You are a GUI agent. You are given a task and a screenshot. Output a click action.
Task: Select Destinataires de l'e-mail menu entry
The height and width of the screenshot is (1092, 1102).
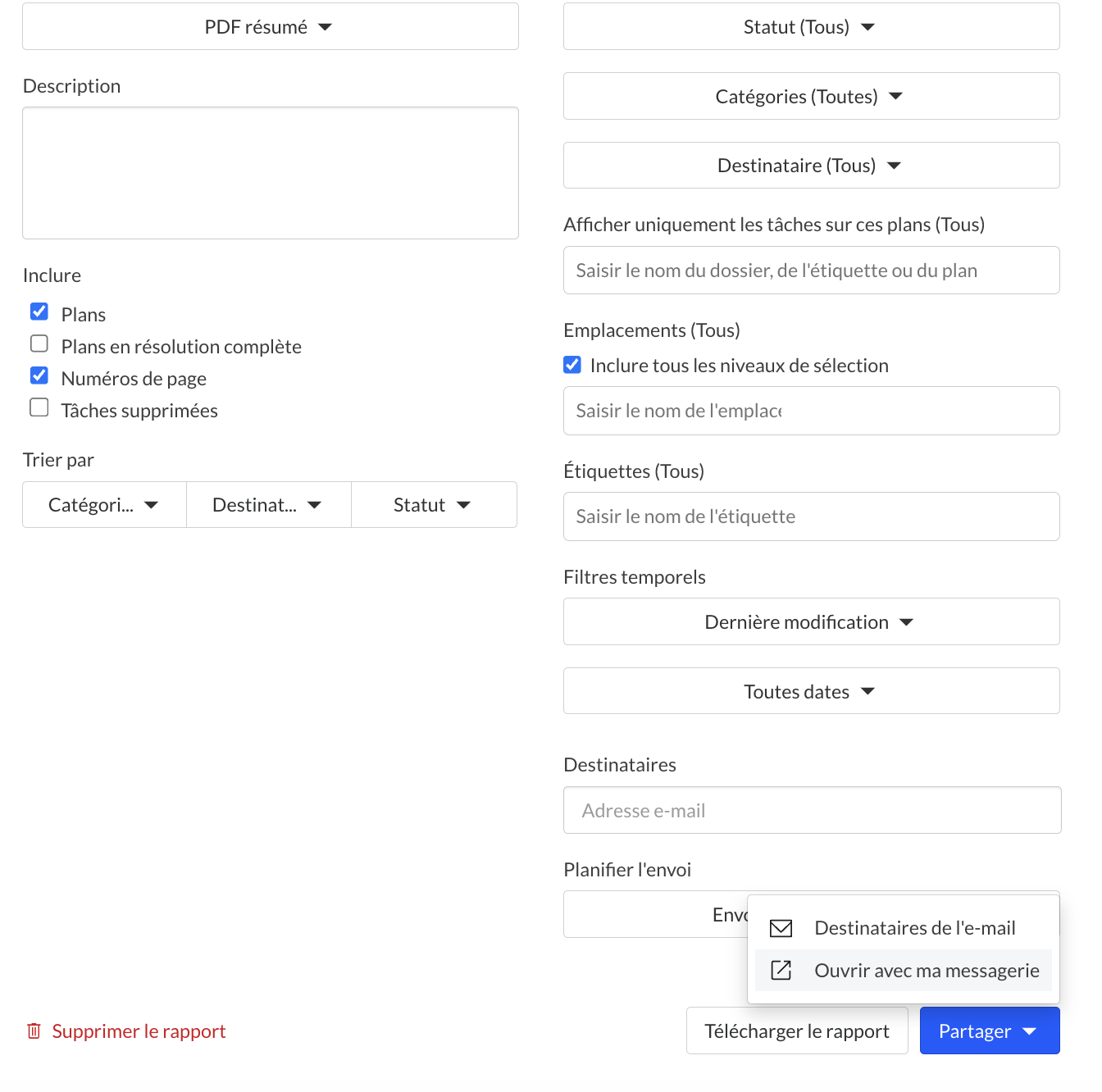904,928
